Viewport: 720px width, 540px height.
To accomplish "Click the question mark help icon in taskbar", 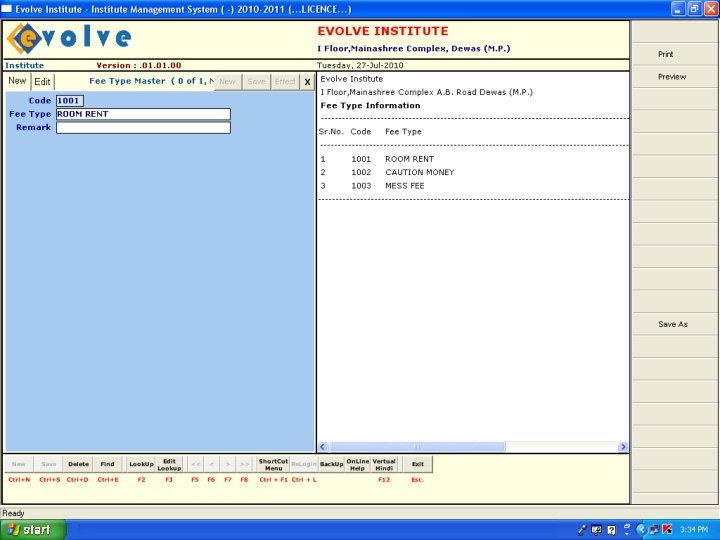I will click(x=612, y=530).
